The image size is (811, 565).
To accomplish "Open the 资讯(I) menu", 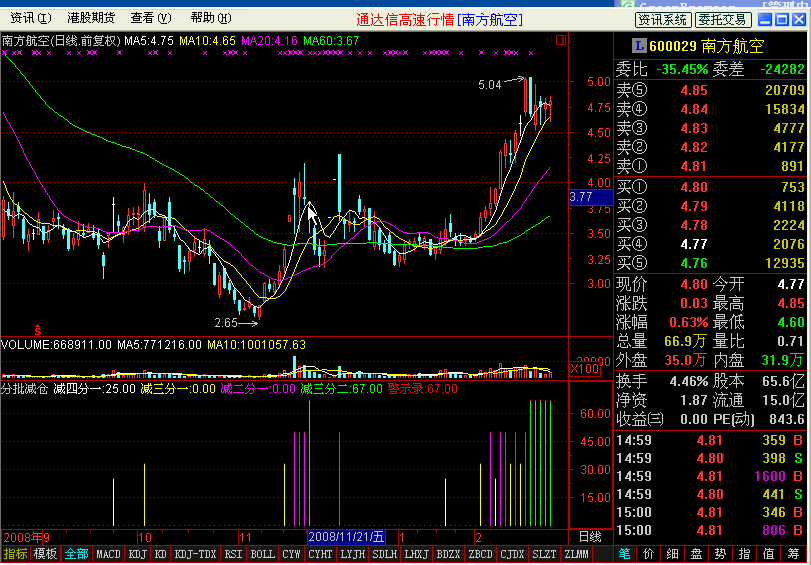I will click(32, 18).
